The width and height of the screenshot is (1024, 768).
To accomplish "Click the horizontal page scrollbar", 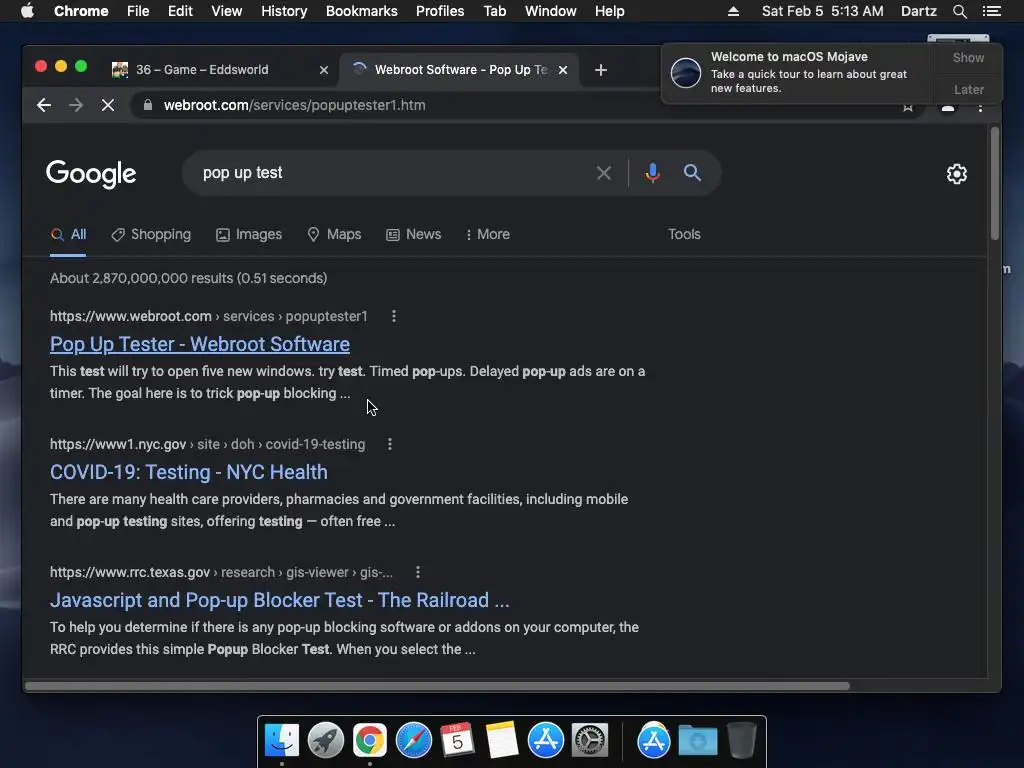I will (438, 686).
